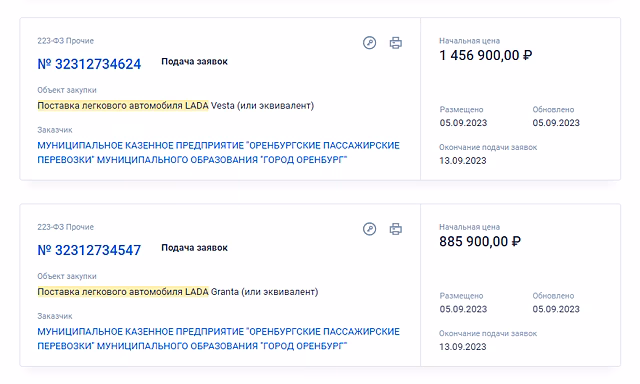
Task: Print the LADA Granta purchase card
Action: [396, 229]
